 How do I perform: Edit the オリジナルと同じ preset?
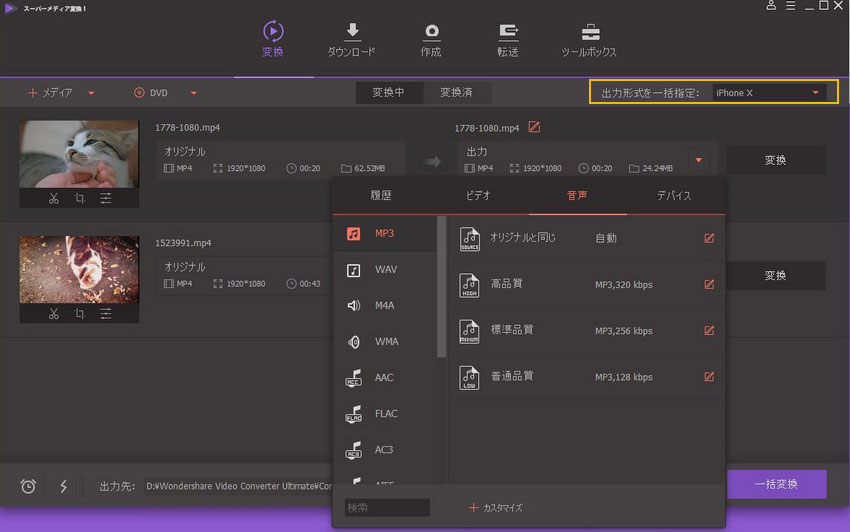pyautogui.click(x=709, y=238)
